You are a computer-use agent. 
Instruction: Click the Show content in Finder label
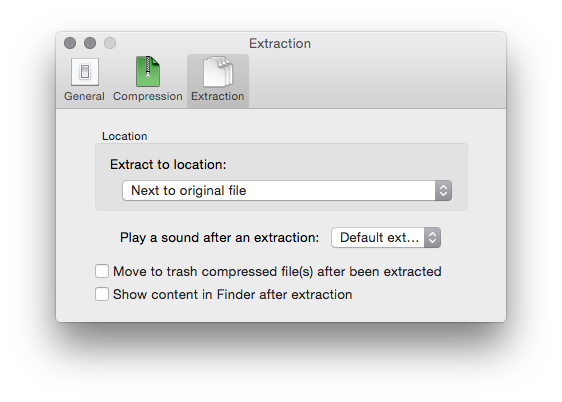[x=233, y=295]
